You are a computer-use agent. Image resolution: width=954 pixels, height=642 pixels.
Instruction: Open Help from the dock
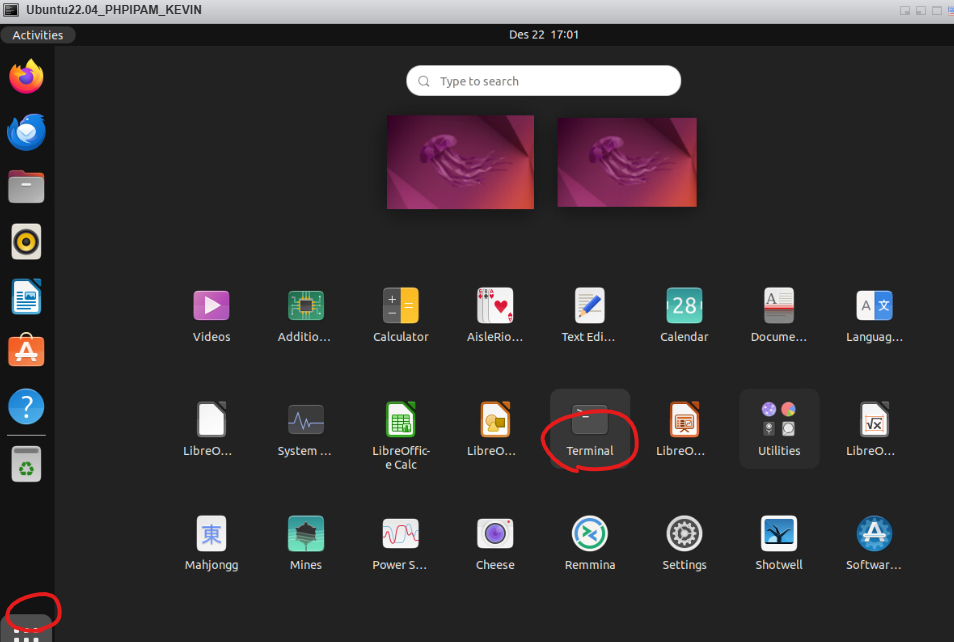26,406
